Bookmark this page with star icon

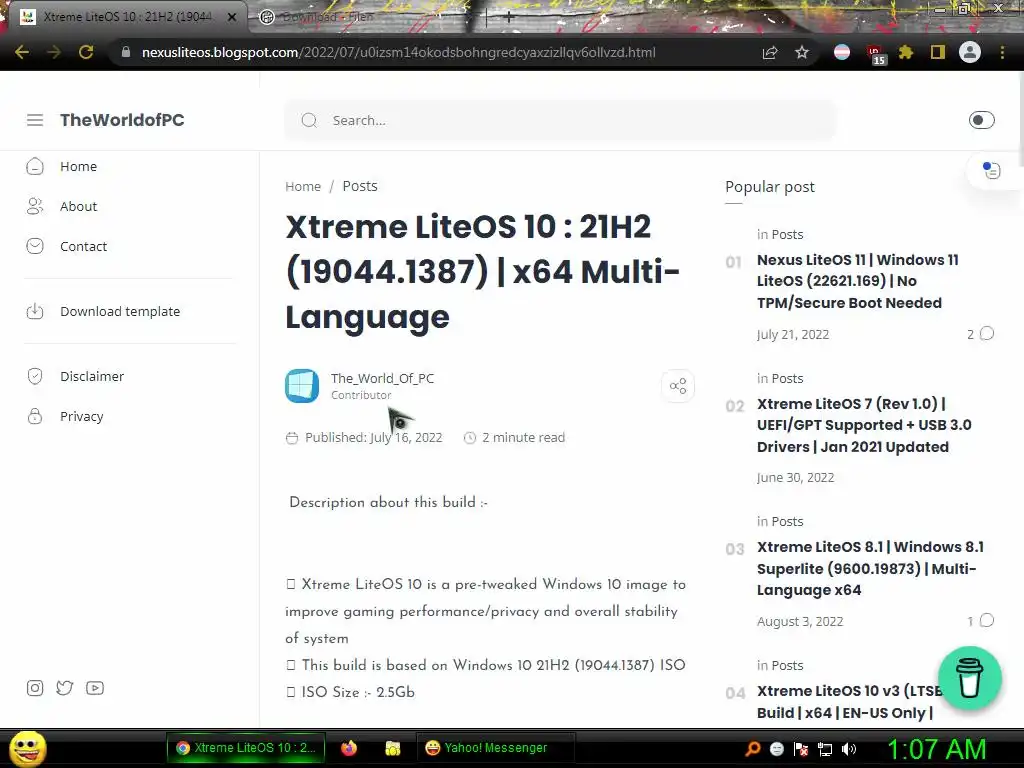pos(802,52)
